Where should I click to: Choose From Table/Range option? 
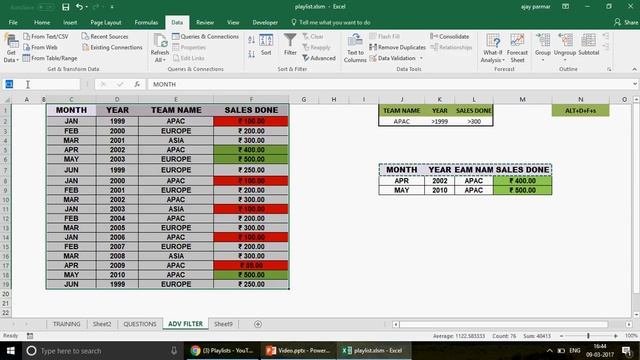[x=50, y=58]
